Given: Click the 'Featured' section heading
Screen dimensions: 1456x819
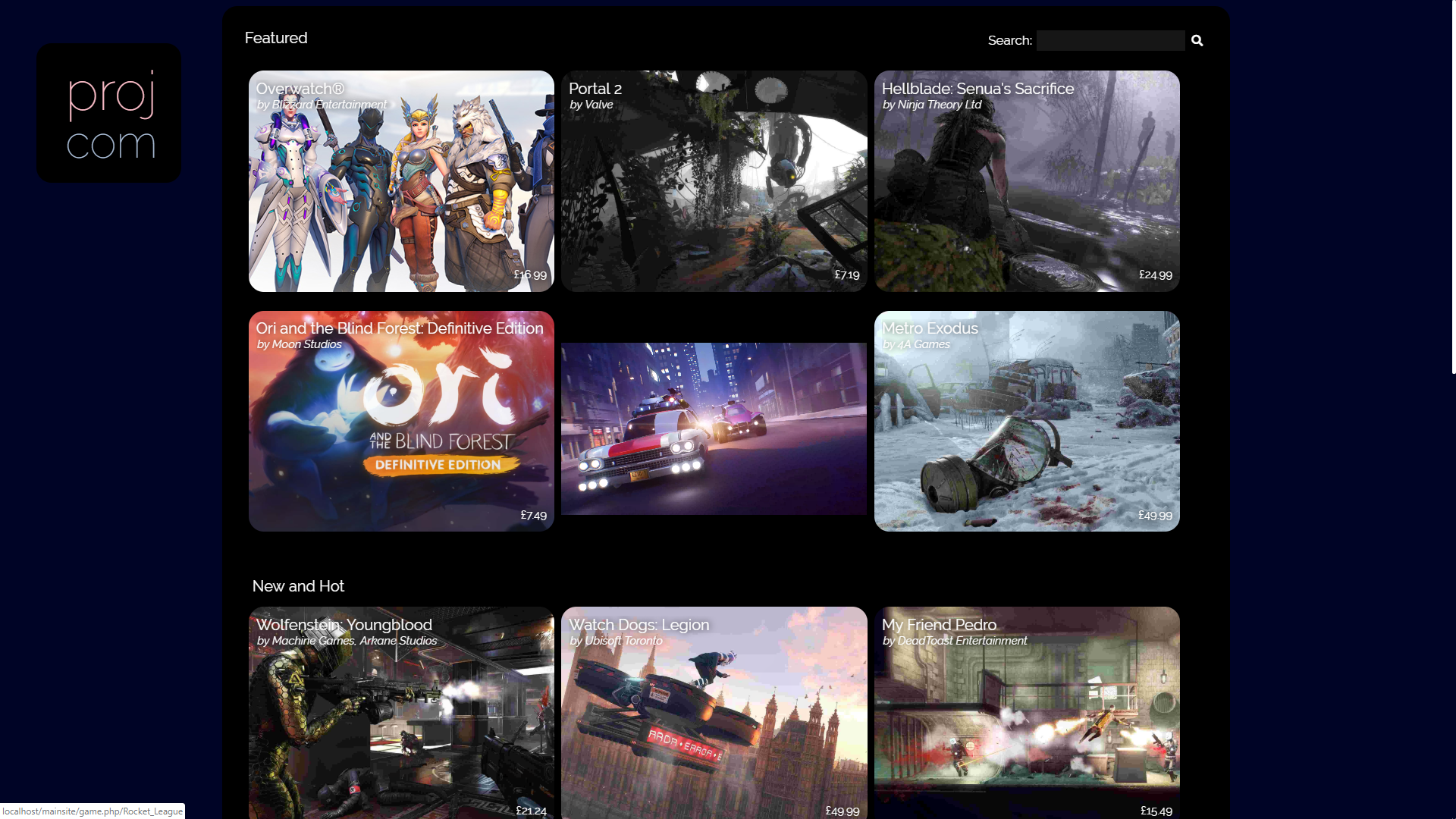Looking at the screenshot, I should [275, 37].
